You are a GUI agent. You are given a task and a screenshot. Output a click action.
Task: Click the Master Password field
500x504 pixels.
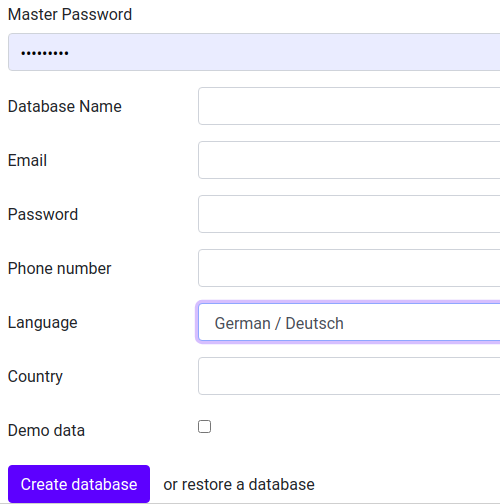[254, 52]
